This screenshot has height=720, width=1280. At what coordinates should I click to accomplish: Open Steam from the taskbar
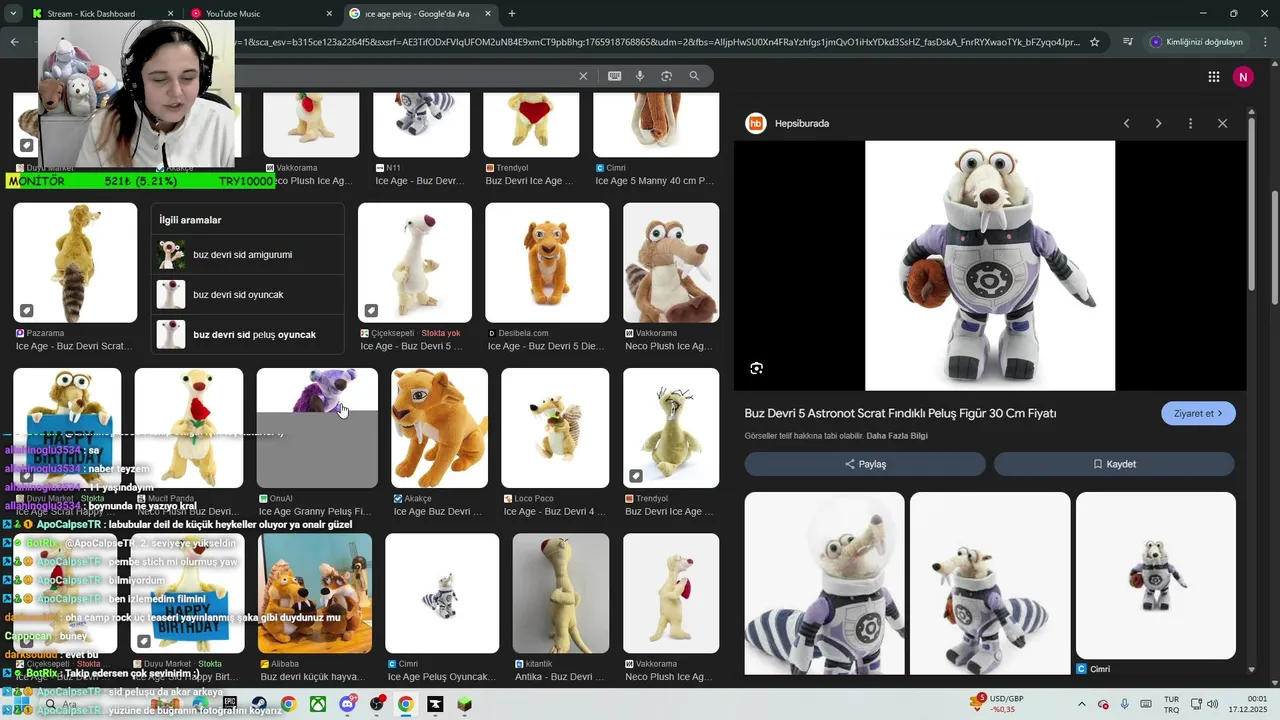259,704
